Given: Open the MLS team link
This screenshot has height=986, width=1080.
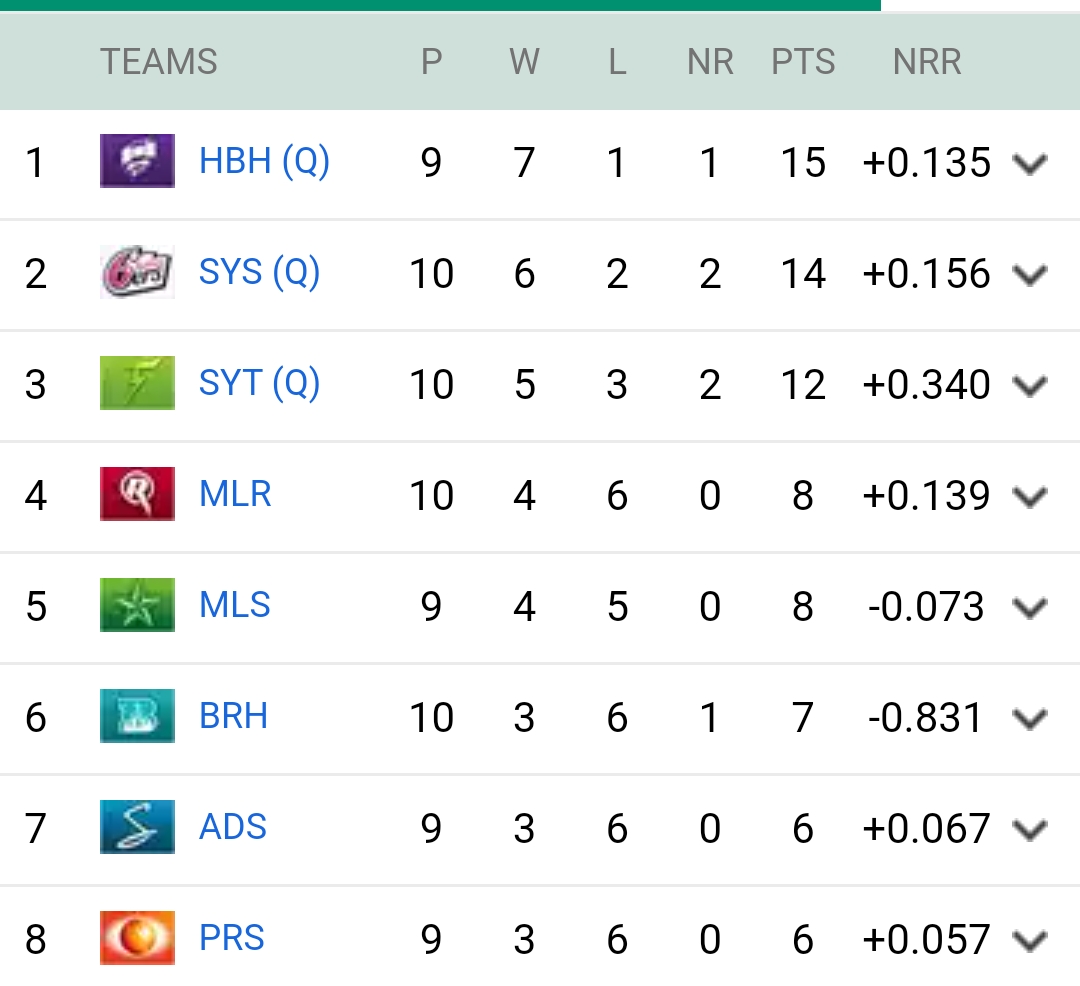Looking at the screenshot, I should click(x=235, y=605).
